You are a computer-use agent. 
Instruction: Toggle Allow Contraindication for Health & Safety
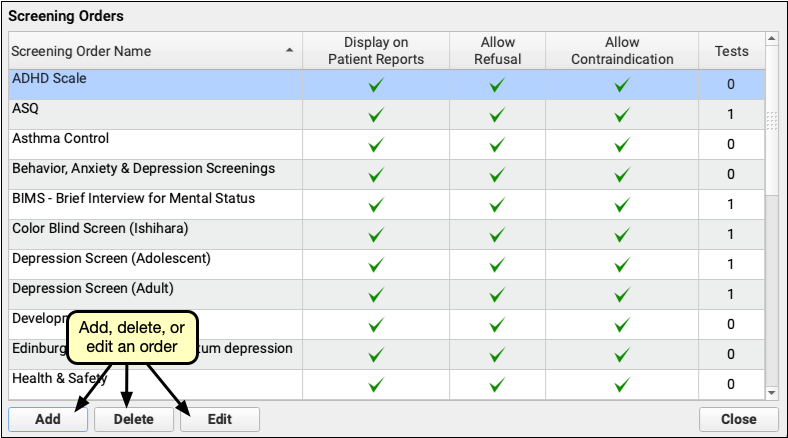tap(622, 385)
